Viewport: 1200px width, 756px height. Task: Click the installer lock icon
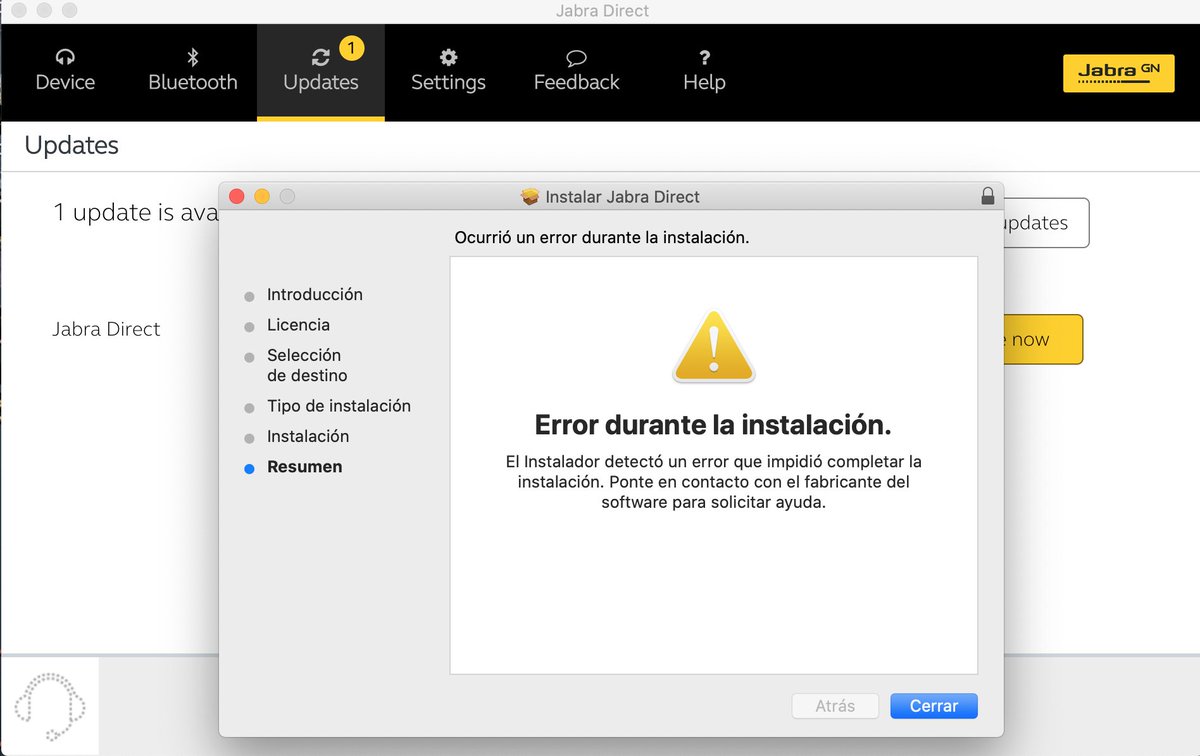pos(988,196)
